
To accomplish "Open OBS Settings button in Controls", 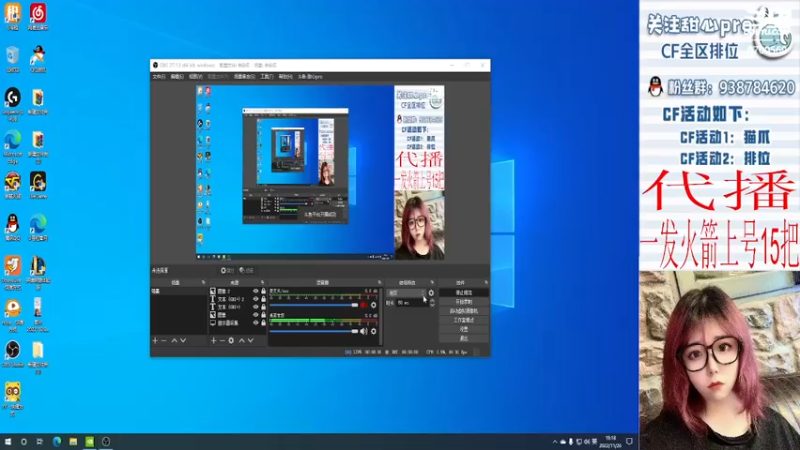I will coord(464,330).
